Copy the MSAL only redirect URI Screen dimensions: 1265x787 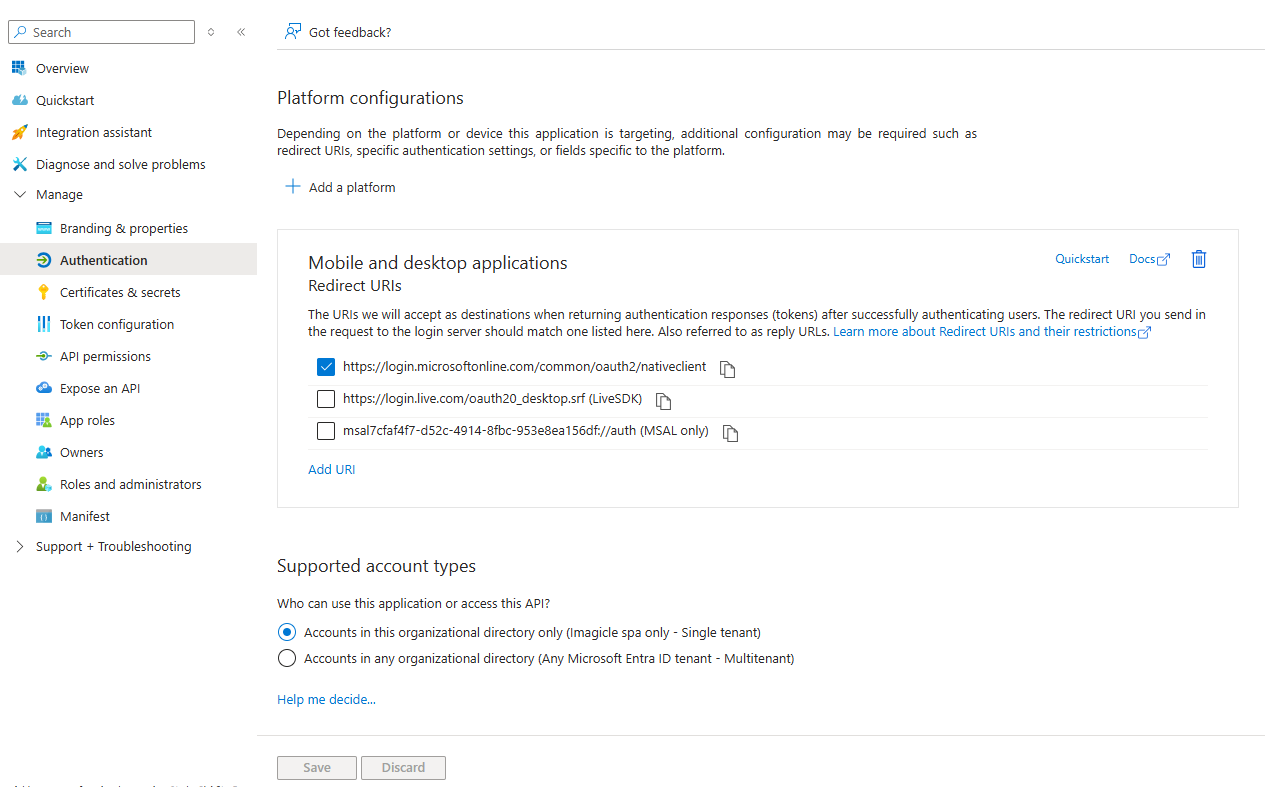pos(730,433)
